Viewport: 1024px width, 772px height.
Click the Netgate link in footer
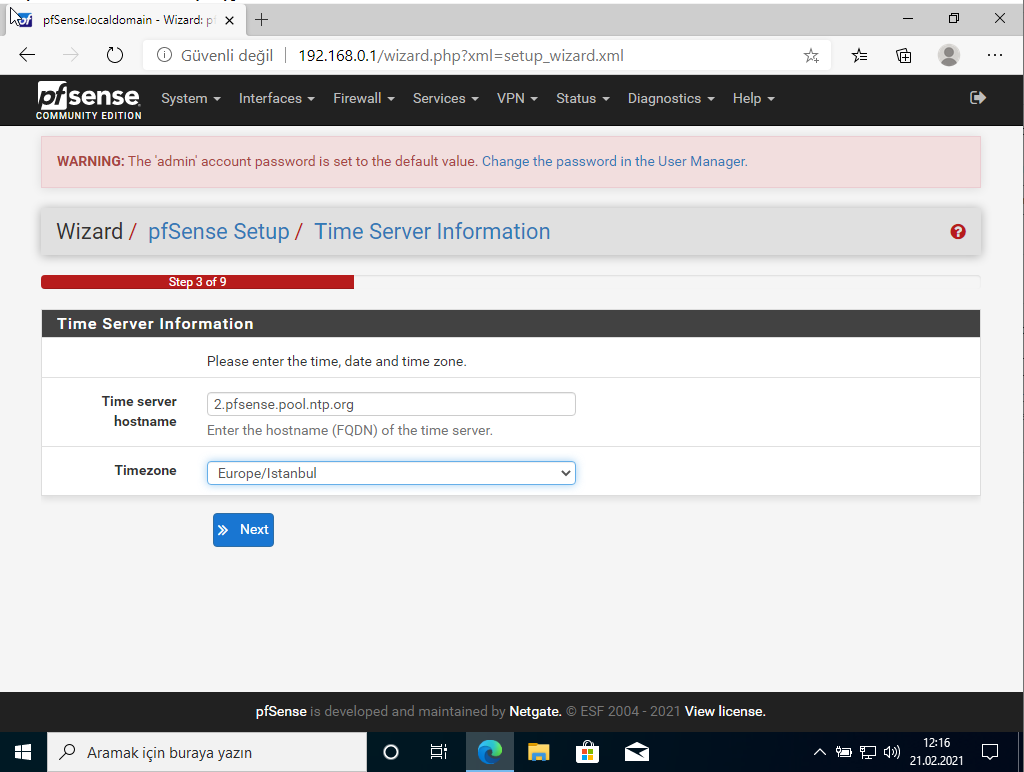click(535, 711)
